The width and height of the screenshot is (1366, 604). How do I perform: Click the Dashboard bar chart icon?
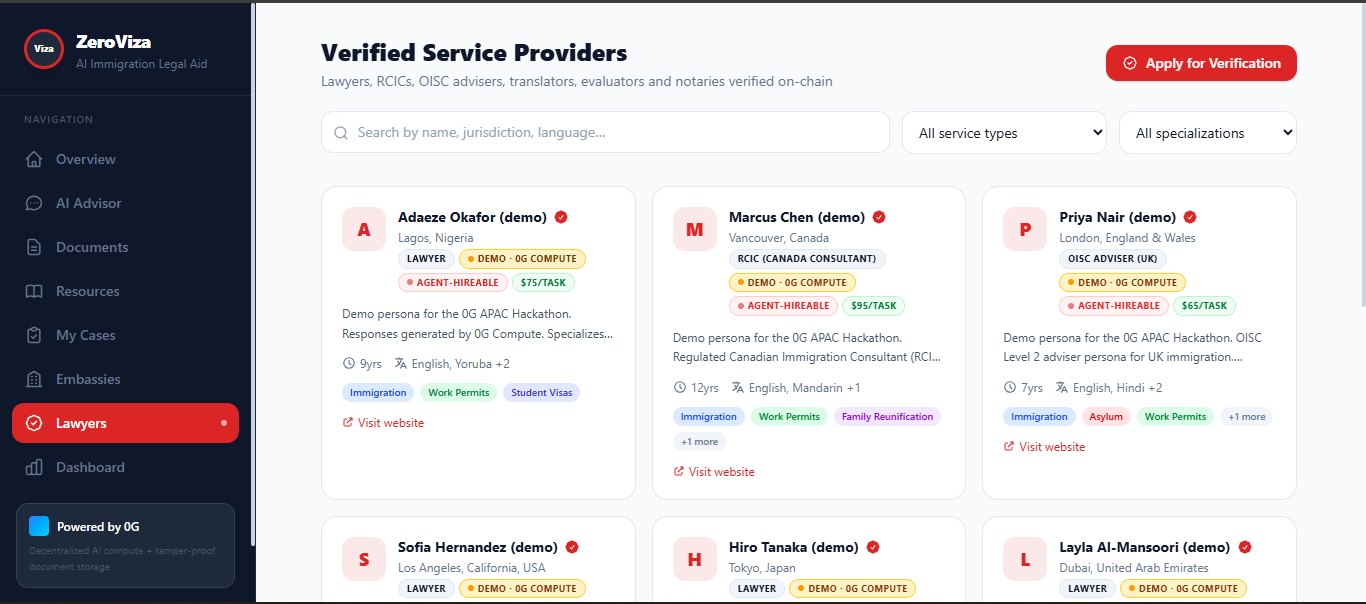(x=34, y=467)
